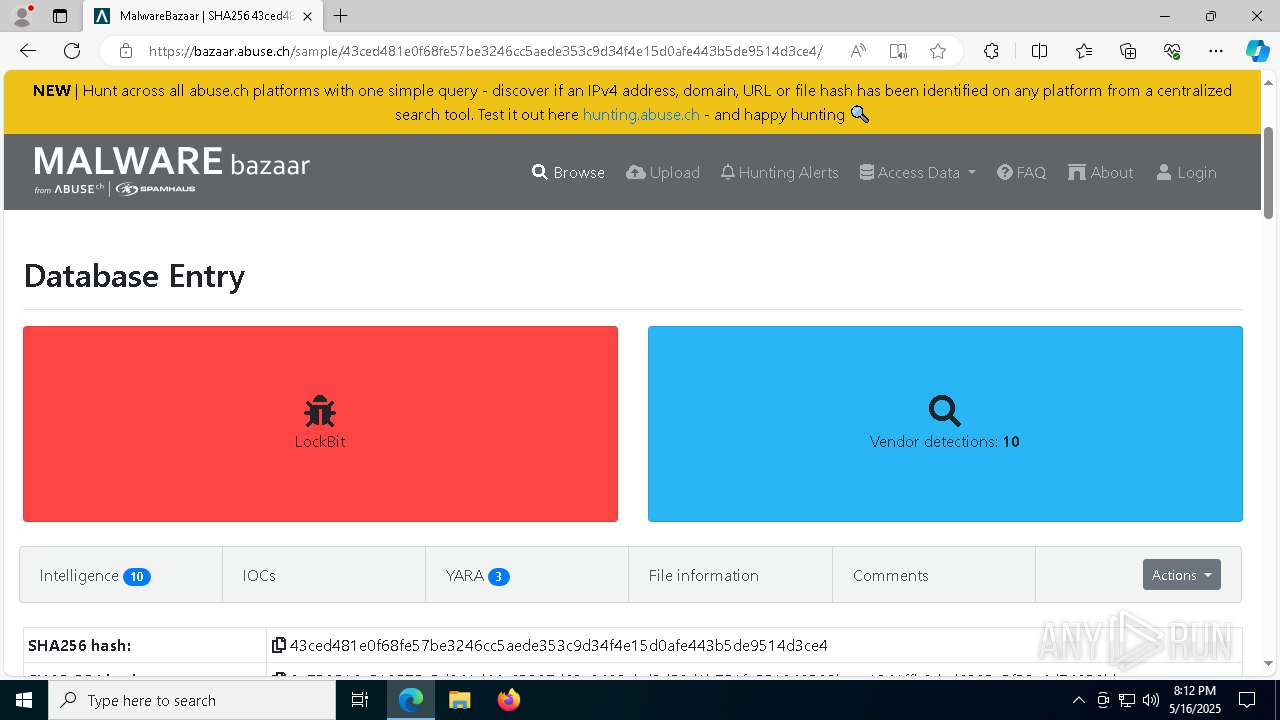Image resolution: width=1280 pixels, height=720 pixels.
Task: Click Vendor detections: 10 text
Action: point(944,441)
